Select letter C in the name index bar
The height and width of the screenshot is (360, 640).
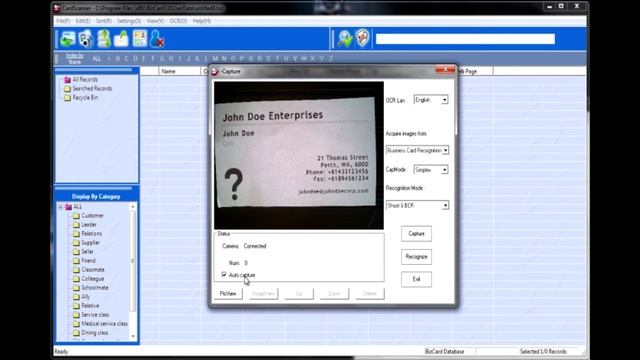click(126, 59)
